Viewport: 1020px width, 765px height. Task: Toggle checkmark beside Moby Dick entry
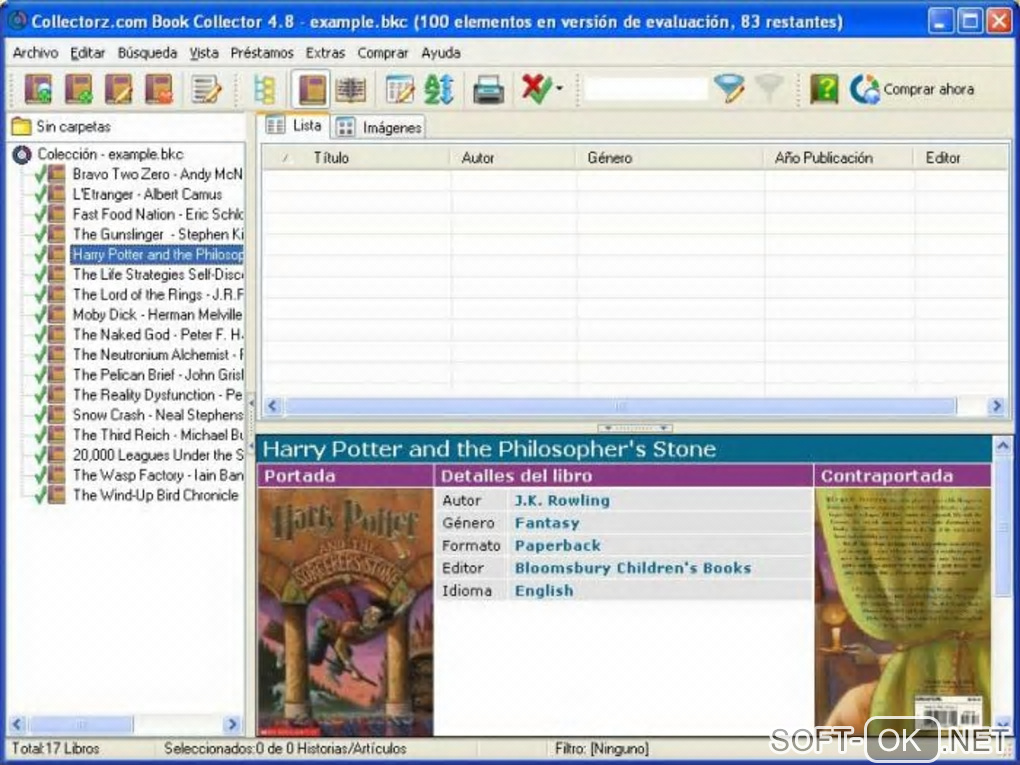click(x=40, y=315)
